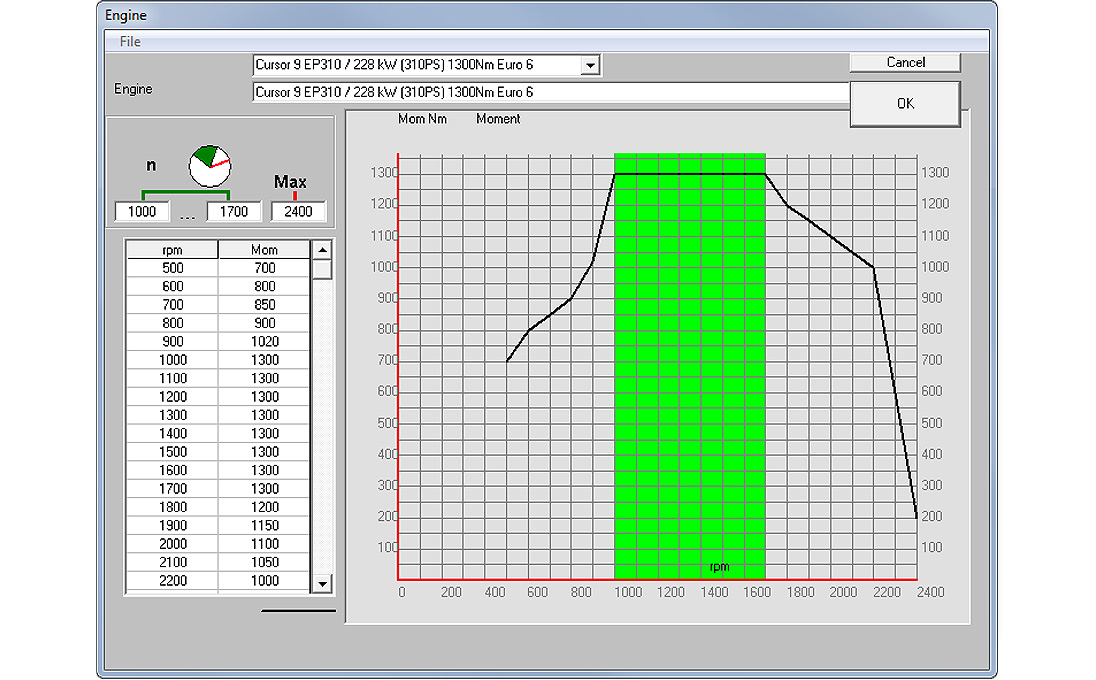The image size is (1096, 680).
Task: Click the Moment chart legend label
Action: click(498, 120)
